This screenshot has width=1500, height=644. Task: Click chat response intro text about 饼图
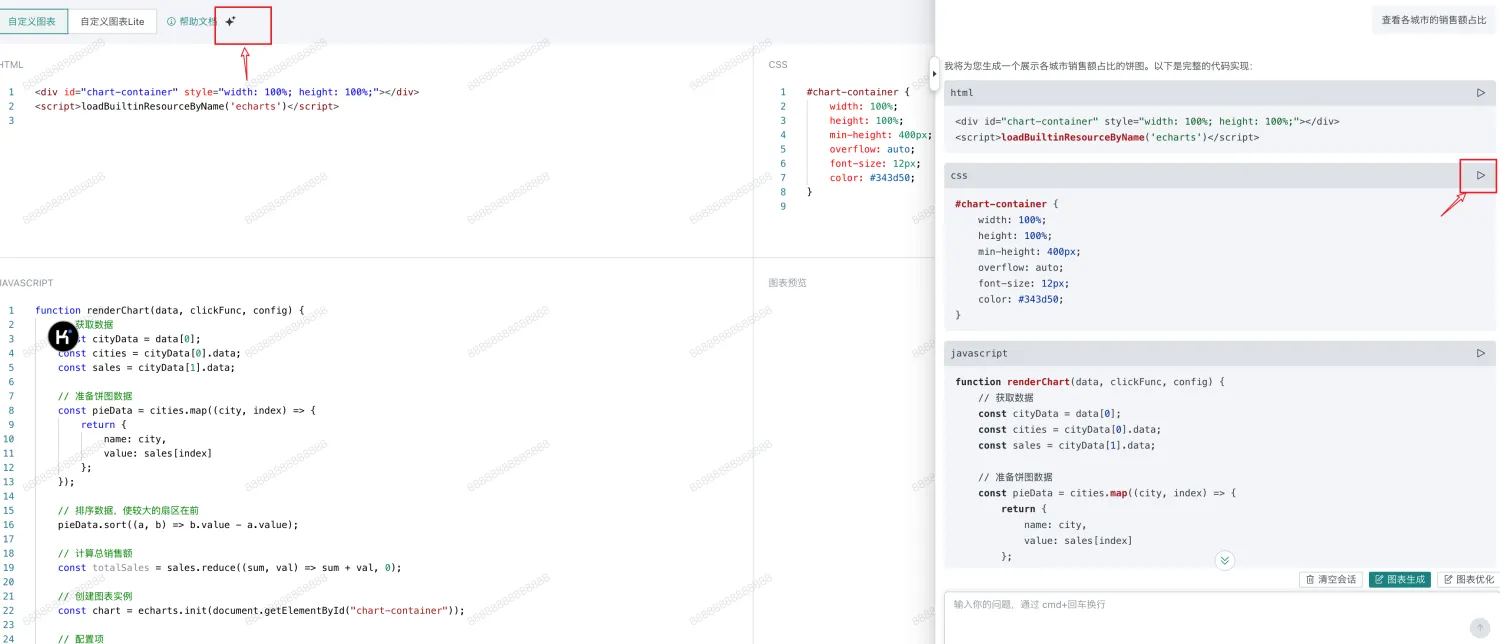1098,66
